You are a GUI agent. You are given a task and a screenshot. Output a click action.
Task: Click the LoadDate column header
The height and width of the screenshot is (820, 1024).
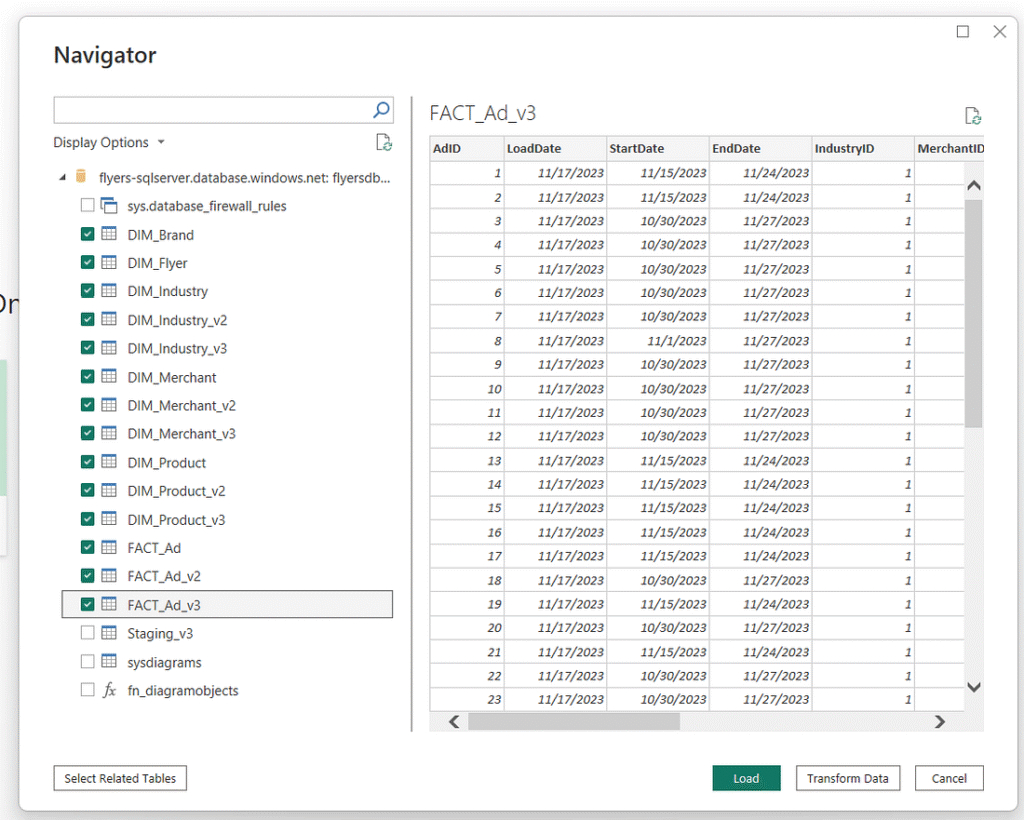click(555, 148)
